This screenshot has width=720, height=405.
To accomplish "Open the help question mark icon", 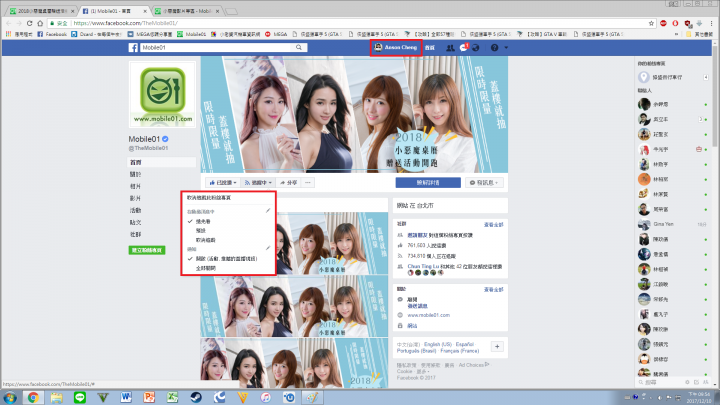I will (495, 48).
